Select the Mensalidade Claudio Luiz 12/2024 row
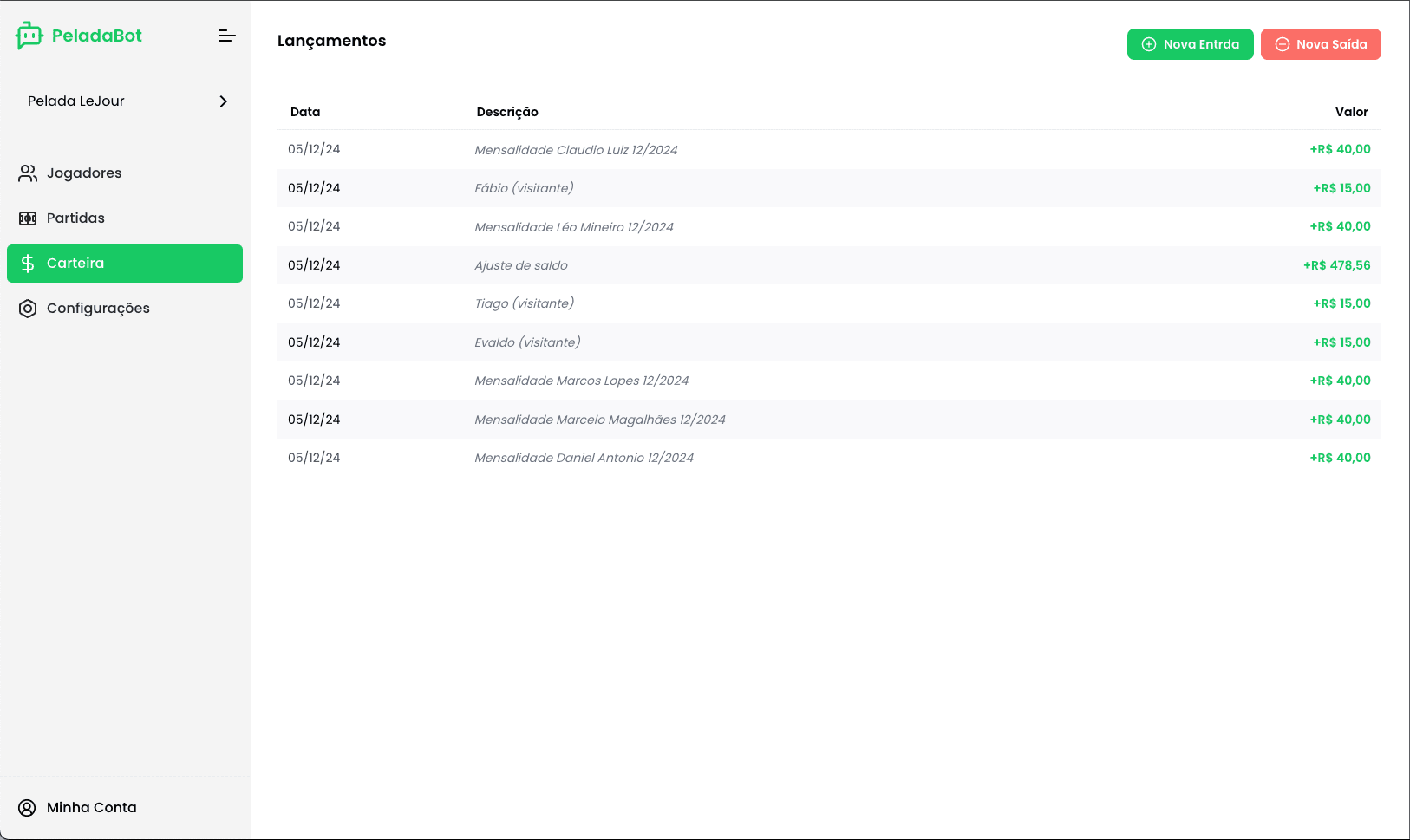 [576, 150]
